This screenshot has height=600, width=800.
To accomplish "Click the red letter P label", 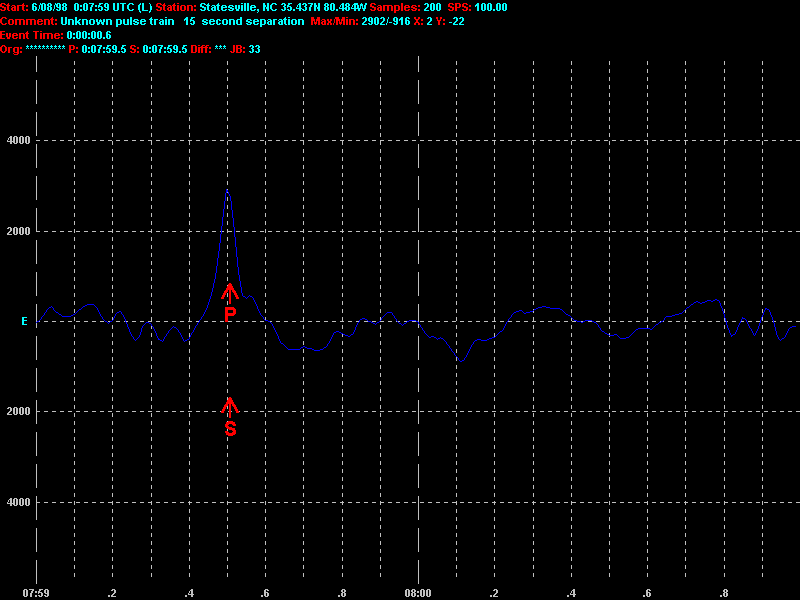I will coord(230,314).
